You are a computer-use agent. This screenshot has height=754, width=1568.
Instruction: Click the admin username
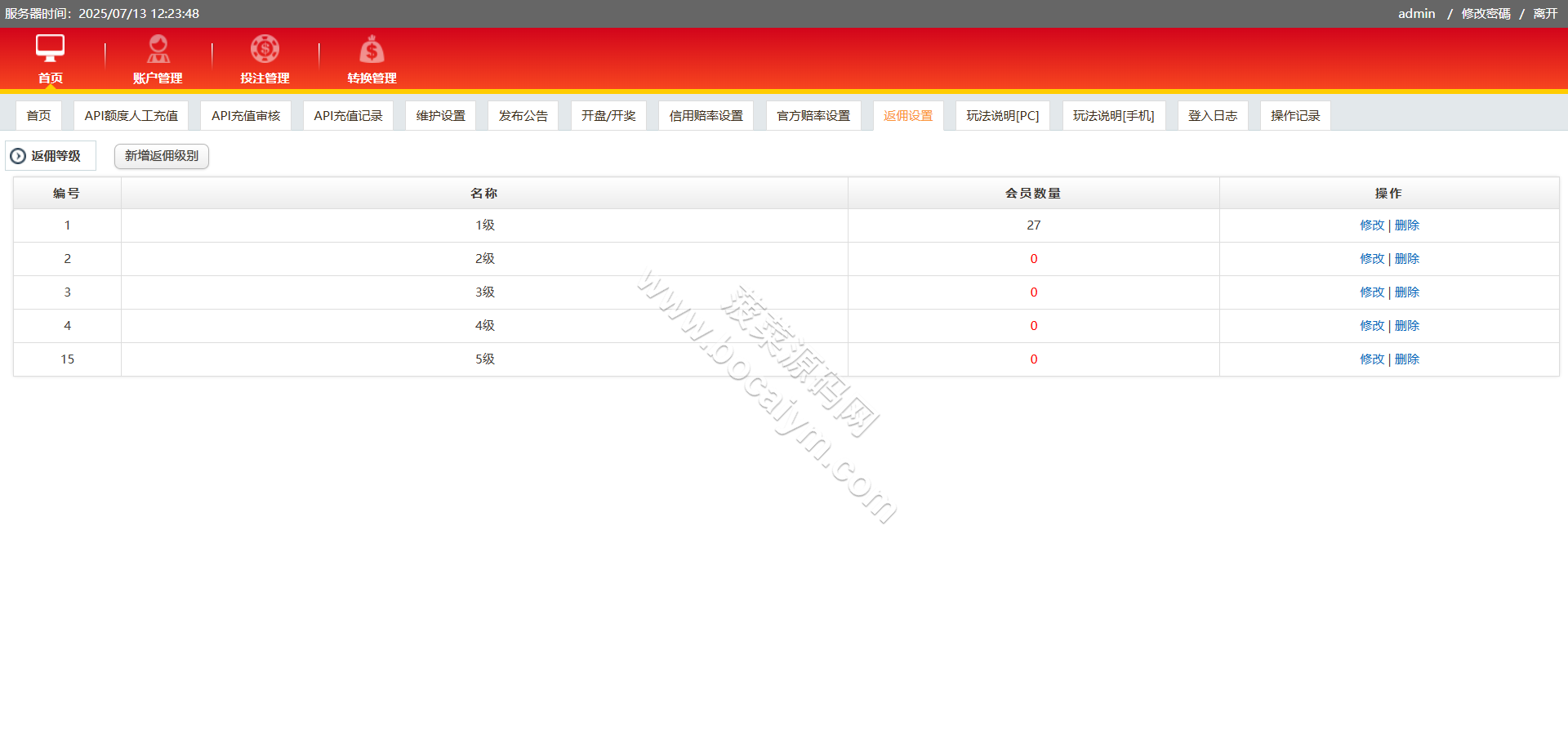point(1416,14)
